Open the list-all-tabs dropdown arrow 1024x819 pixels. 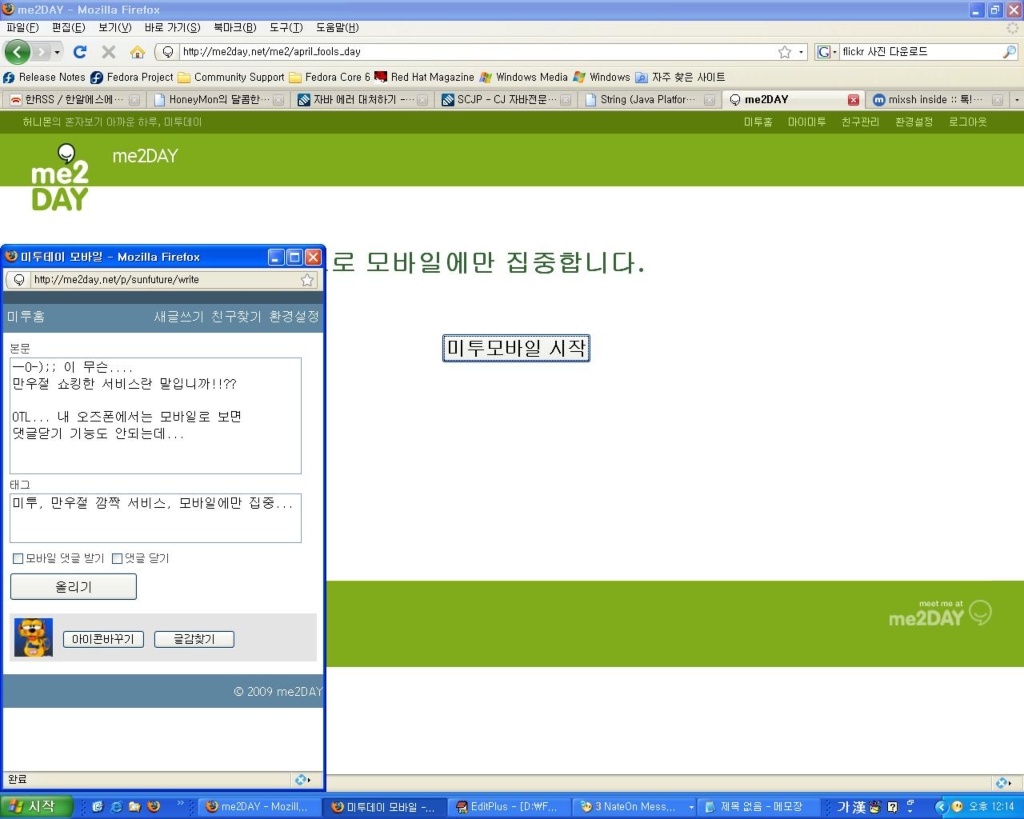1017,100
